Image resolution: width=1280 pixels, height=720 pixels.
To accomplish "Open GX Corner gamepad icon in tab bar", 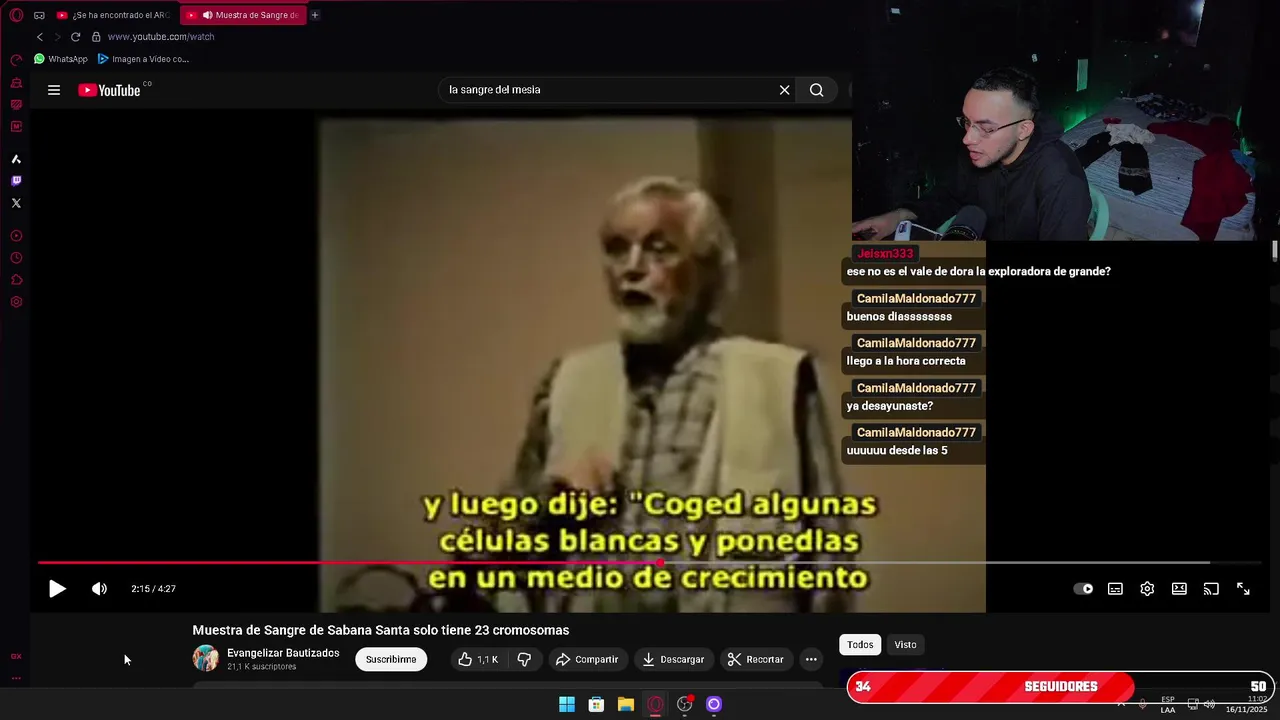I will coord(39,15).
